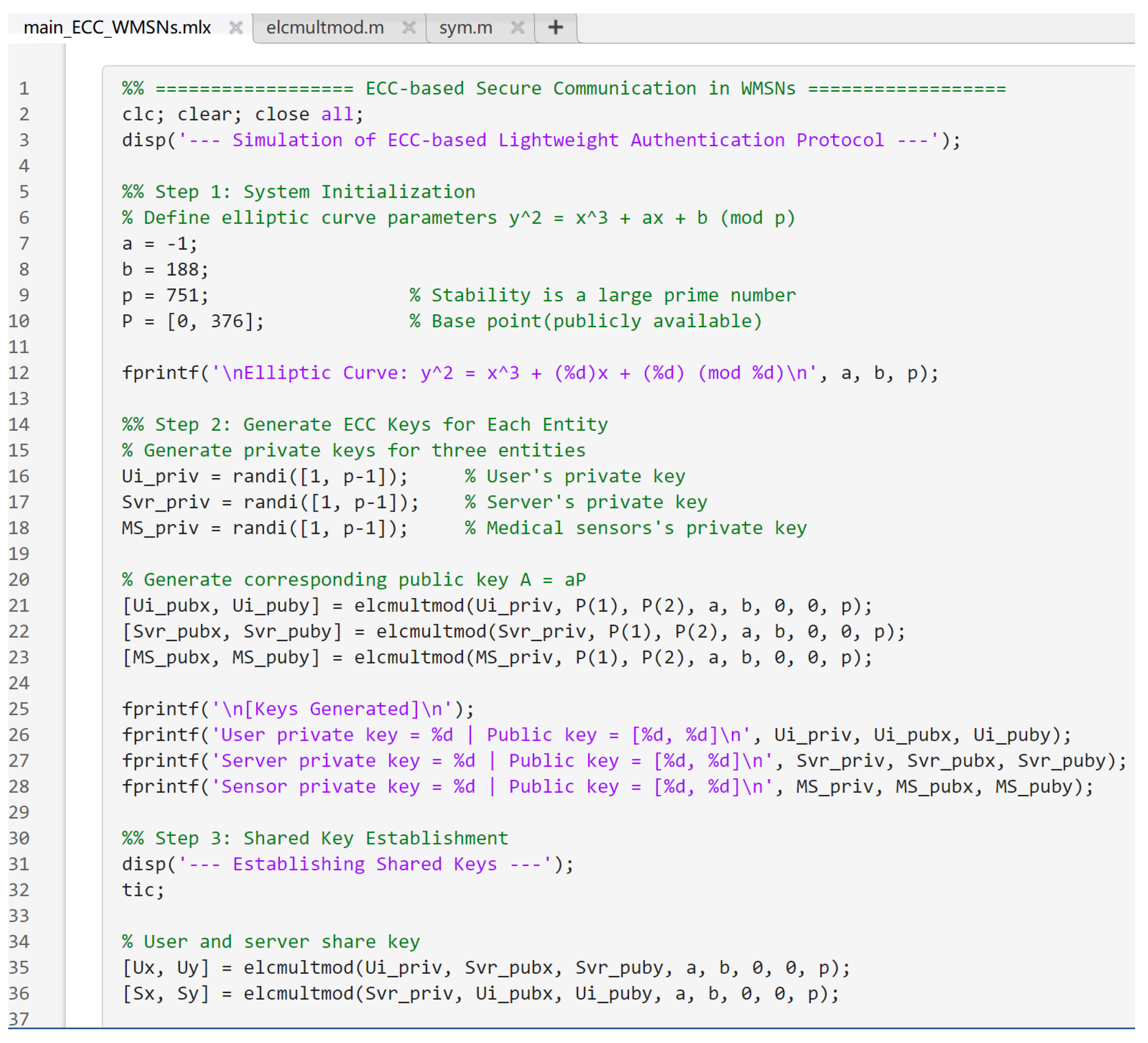Click the 'tic;' statement
Image resolution: width=1148 pixels, height=1043 pixels.
pos(143,890)
